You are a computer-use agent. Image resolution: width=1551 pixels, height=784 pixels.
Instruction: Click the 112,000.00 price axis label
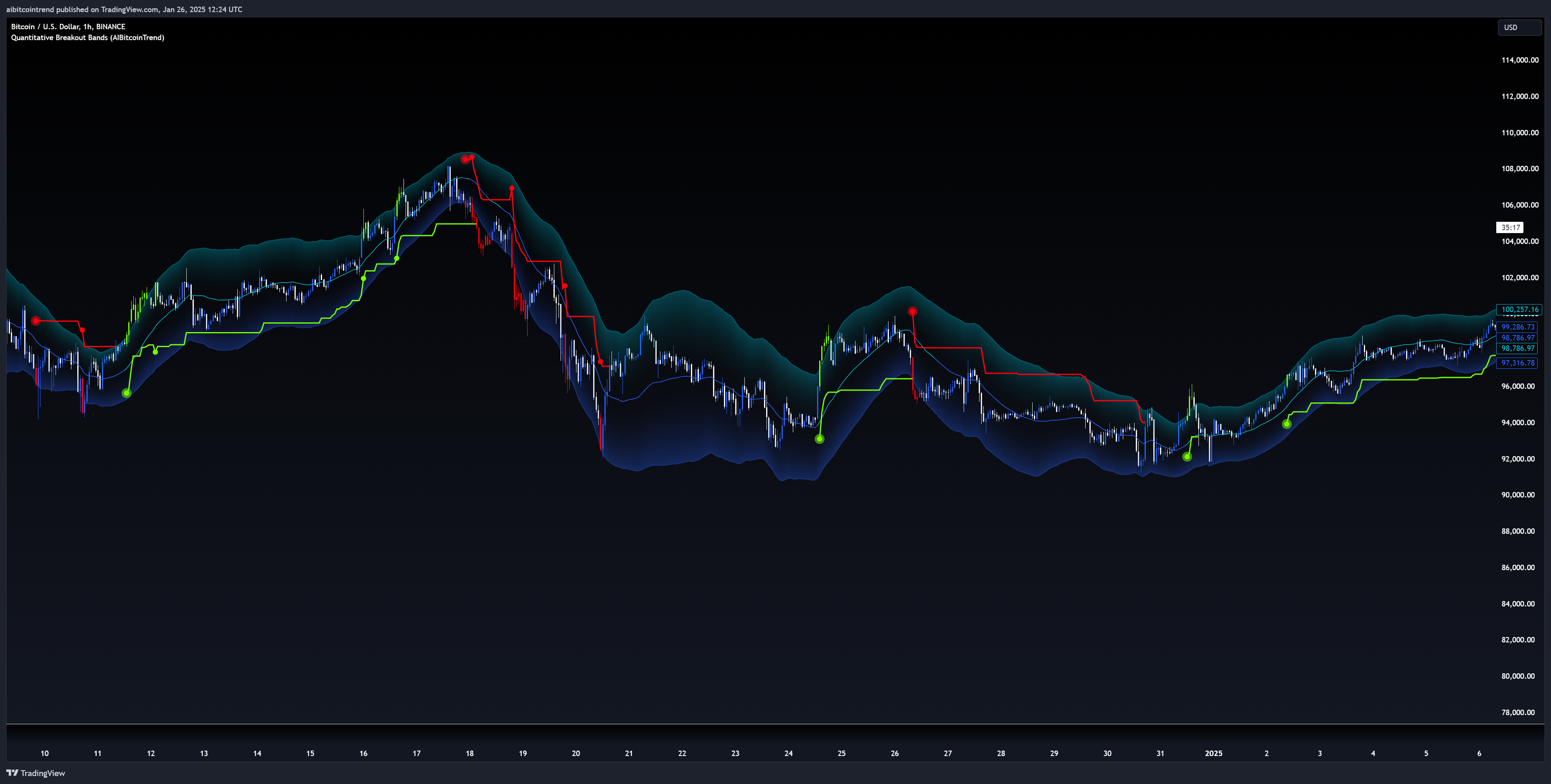(x=1520, y=96)
